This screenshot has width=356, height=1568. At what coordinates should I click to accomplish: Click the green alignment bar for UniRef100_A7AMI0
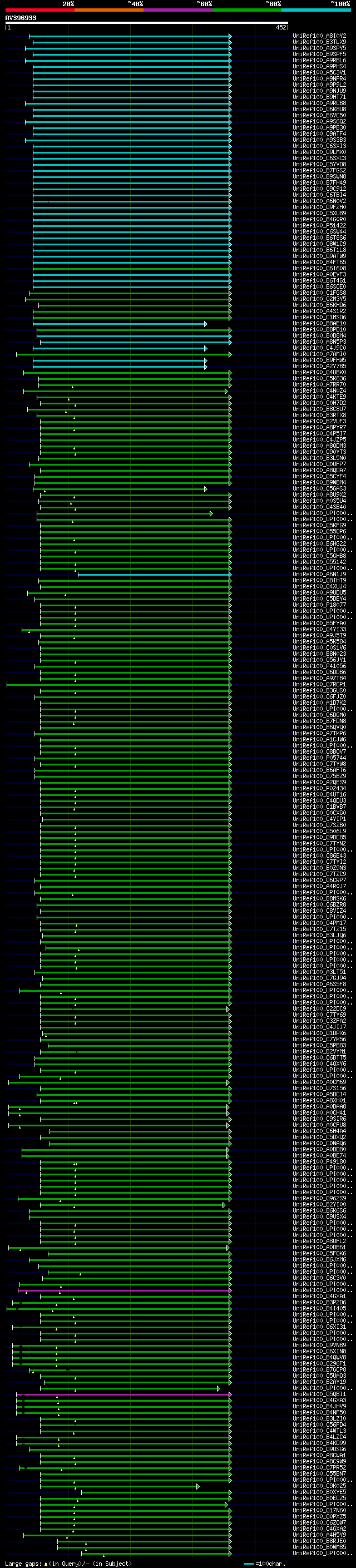click(x=123, y=354)
